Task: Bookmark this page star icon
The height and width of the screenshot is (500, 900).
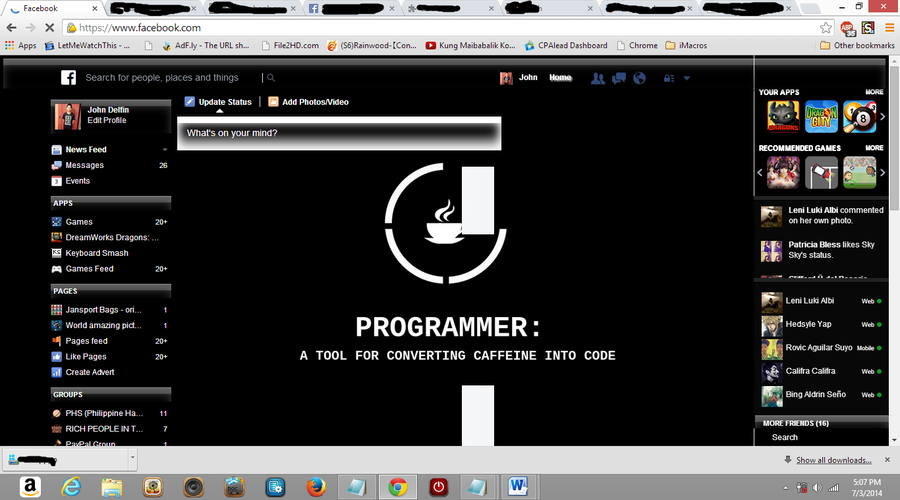Action: (825, 28)
